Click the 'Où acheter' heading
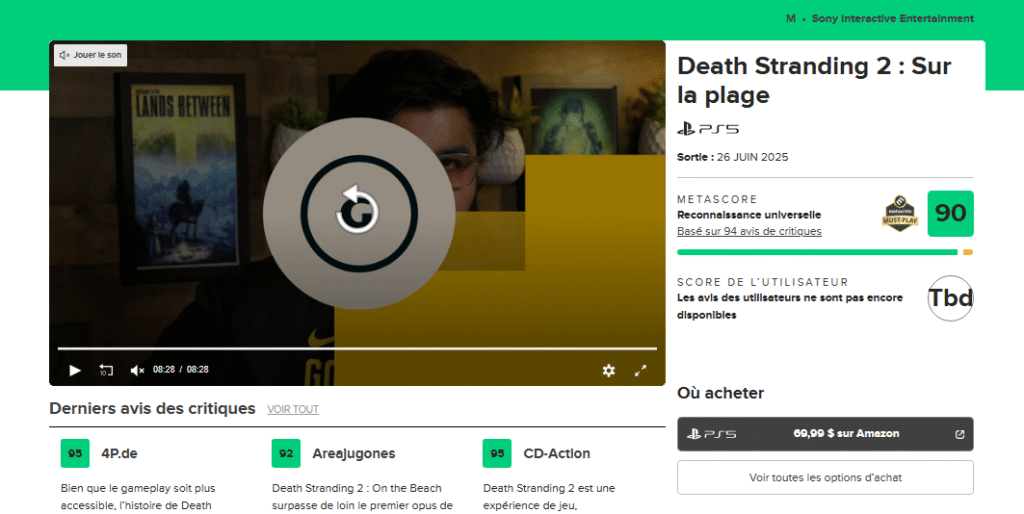The image size is (1024, 514). 720,393
